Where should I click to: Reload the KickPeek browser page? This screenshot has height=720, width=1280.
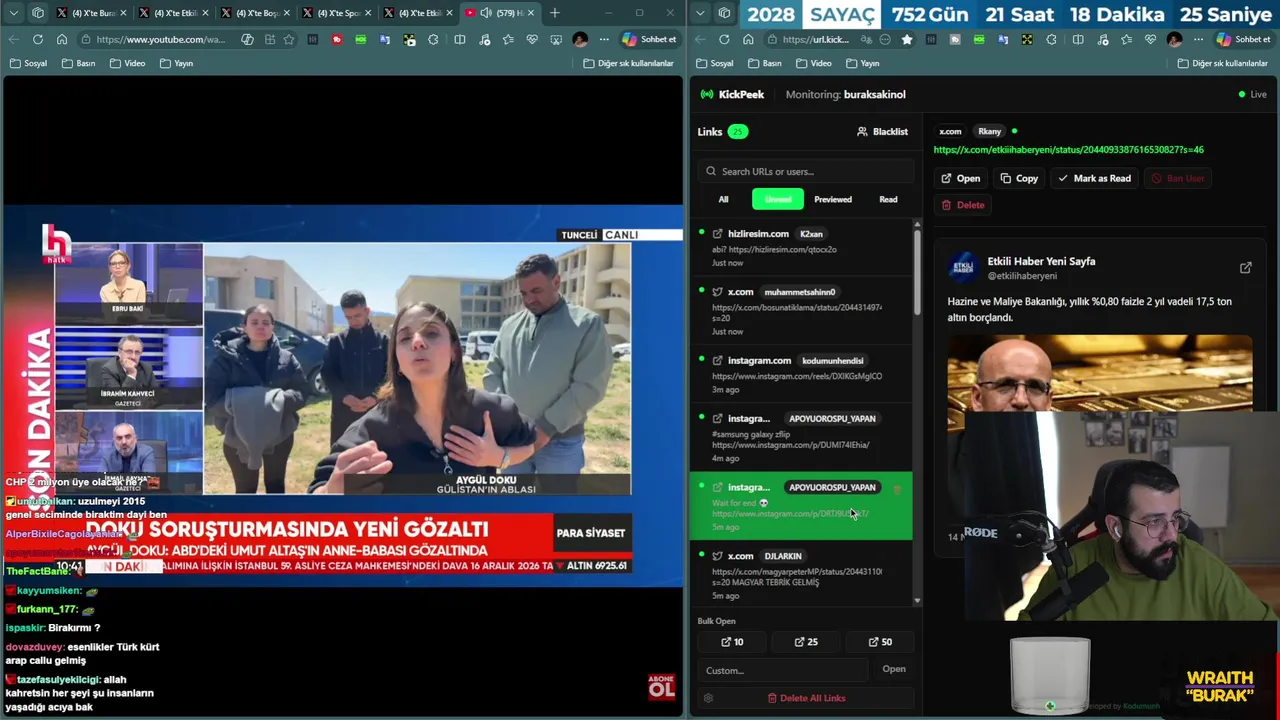(724, 39)
